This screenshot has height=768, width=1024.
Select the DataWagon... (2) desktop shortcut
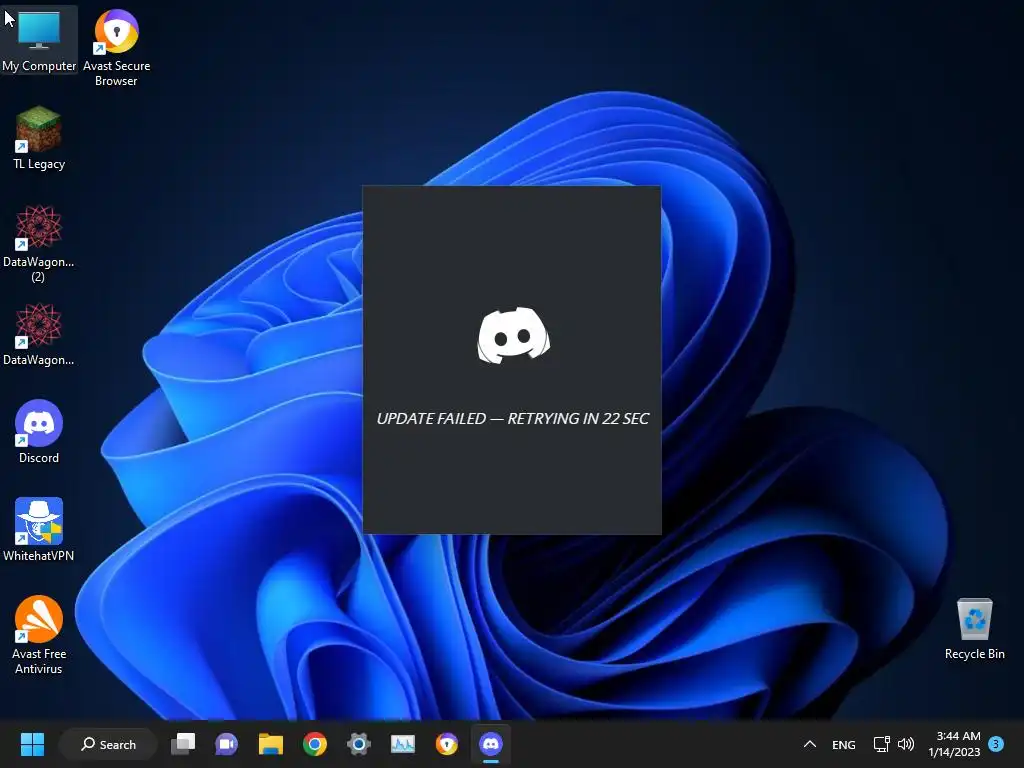(x=39, y=244)
